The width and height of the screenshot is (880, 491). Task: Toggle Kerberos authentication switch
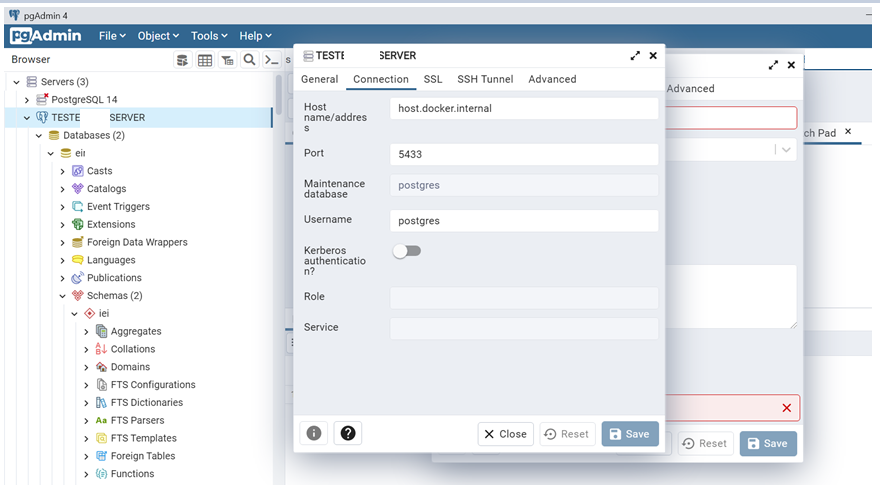point(407,251)
